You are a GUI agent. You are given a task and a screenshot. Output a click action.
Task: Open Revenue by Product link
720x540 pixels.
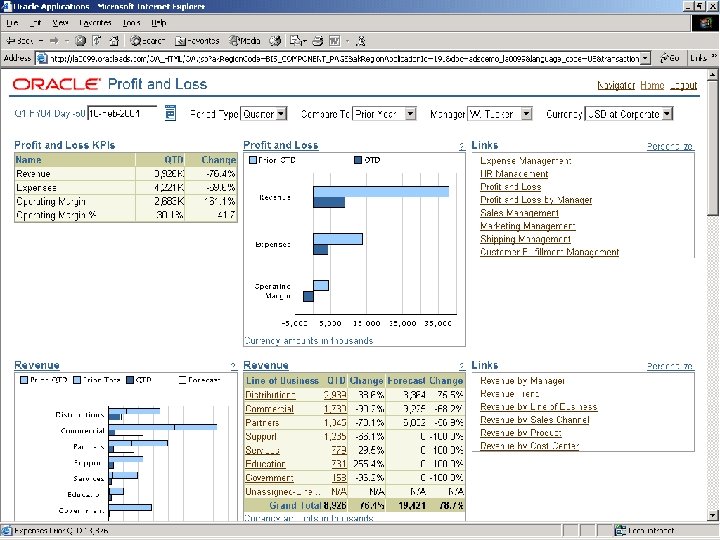(x=521, y=433)
